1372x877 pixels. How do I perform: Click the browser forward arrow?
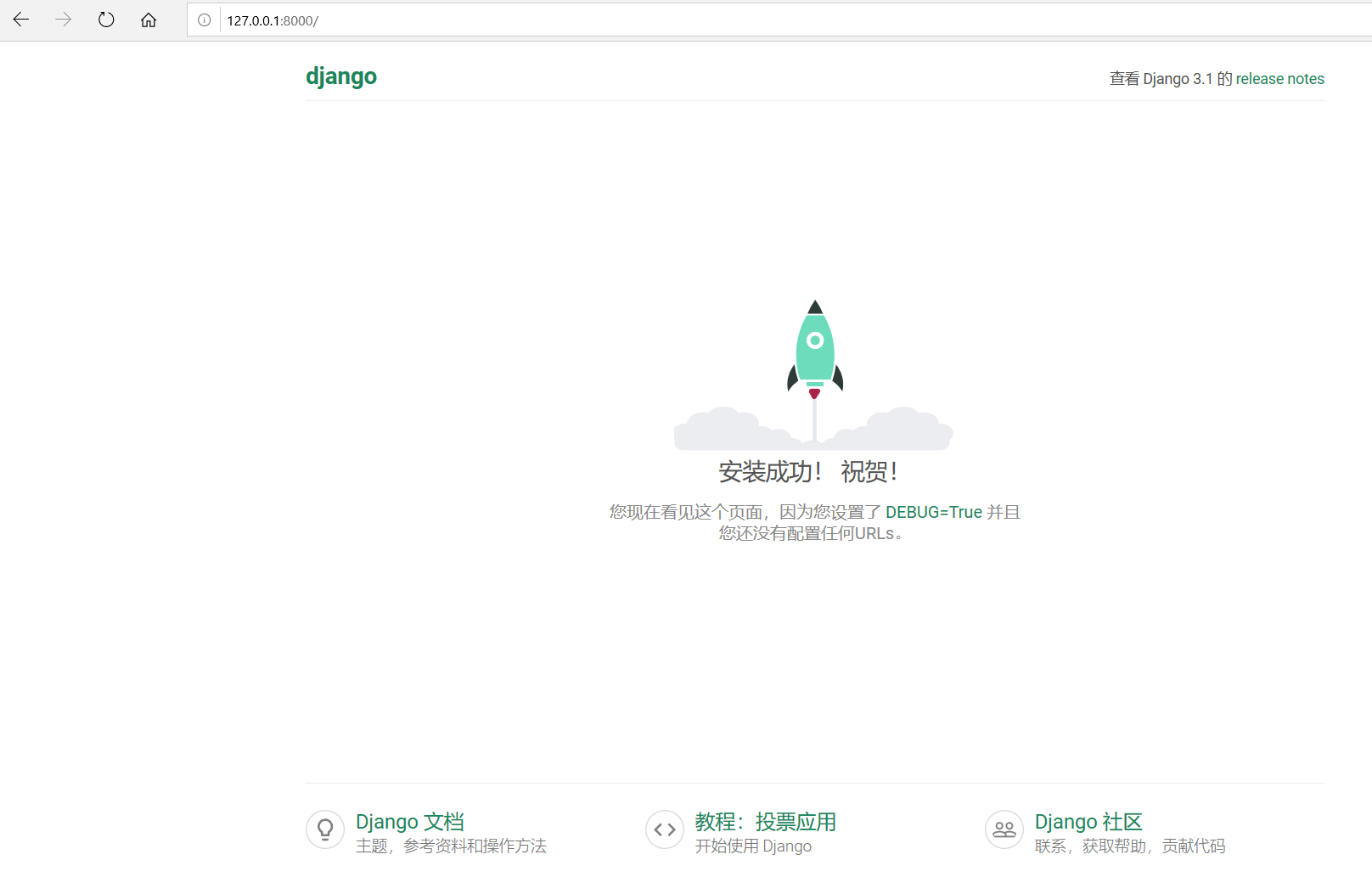tap(64, 20)
